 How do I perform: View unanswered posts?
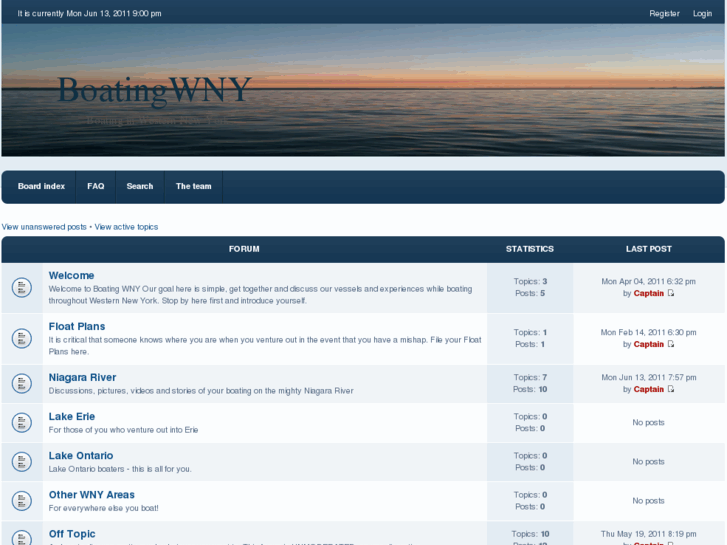(x=44, y=227)
